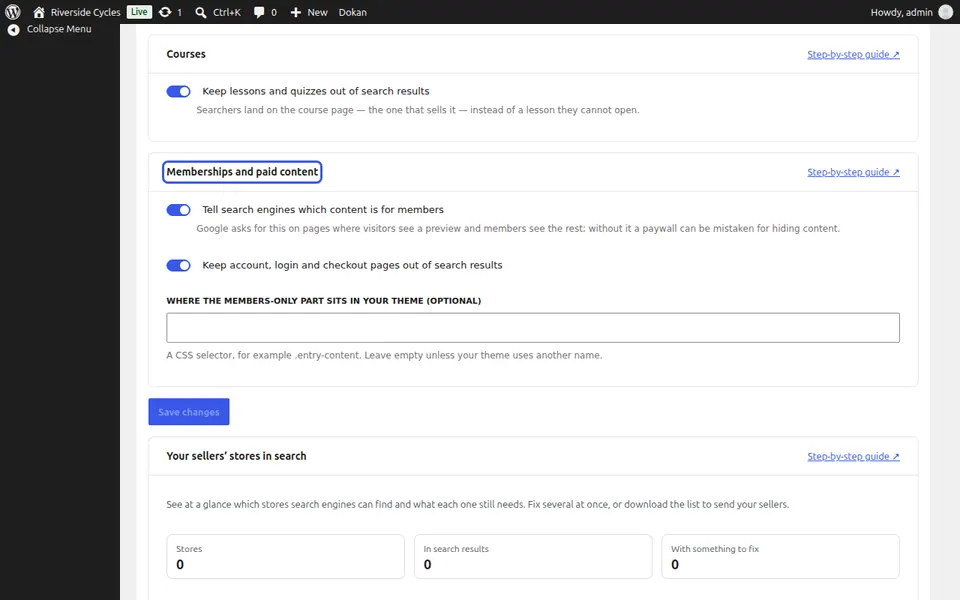
Task: Click the Riverside Cycles site name
Action: (x=86, y=12)
